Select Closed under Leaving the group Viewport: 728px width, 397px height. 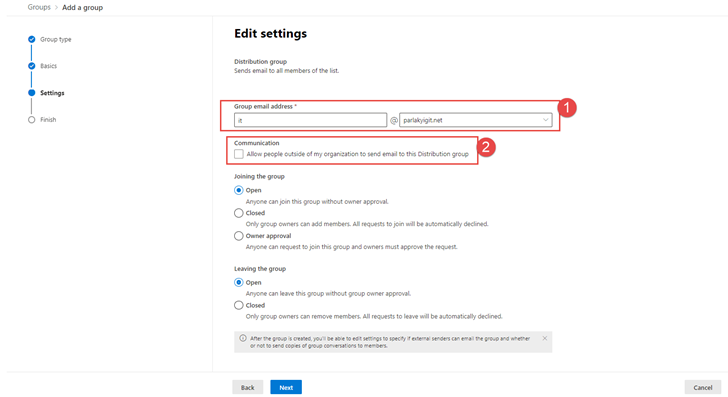pos(239,306)
